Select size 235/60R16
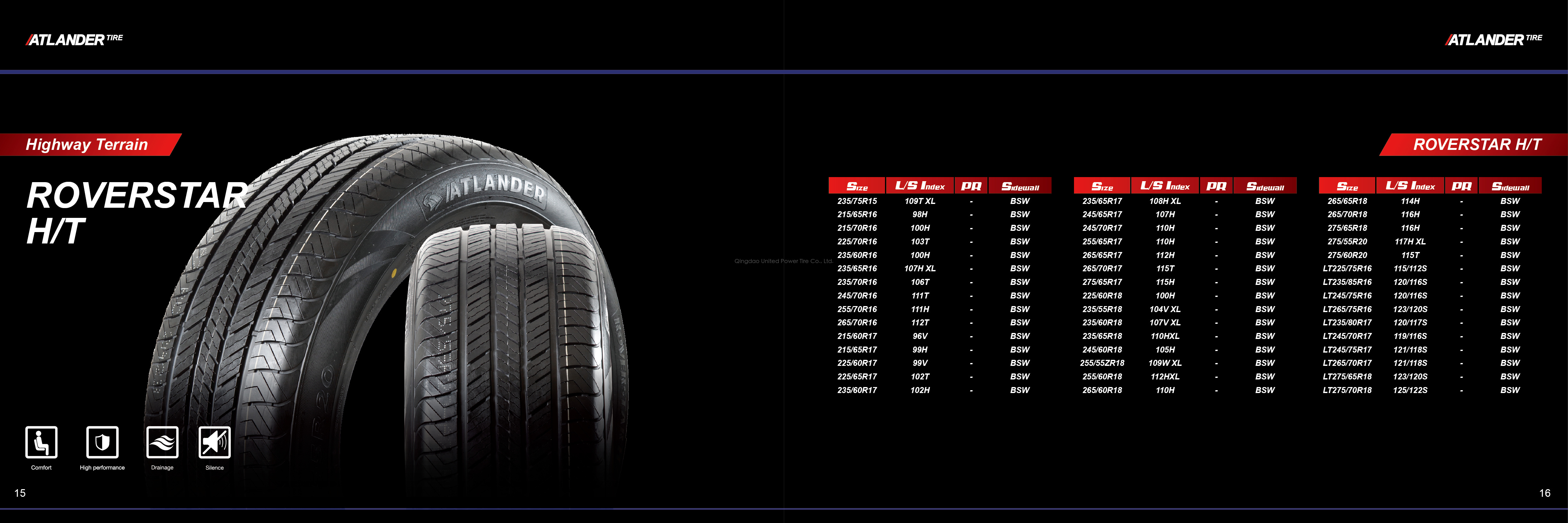Screen dimensions: 1568x523 (857, 255)
